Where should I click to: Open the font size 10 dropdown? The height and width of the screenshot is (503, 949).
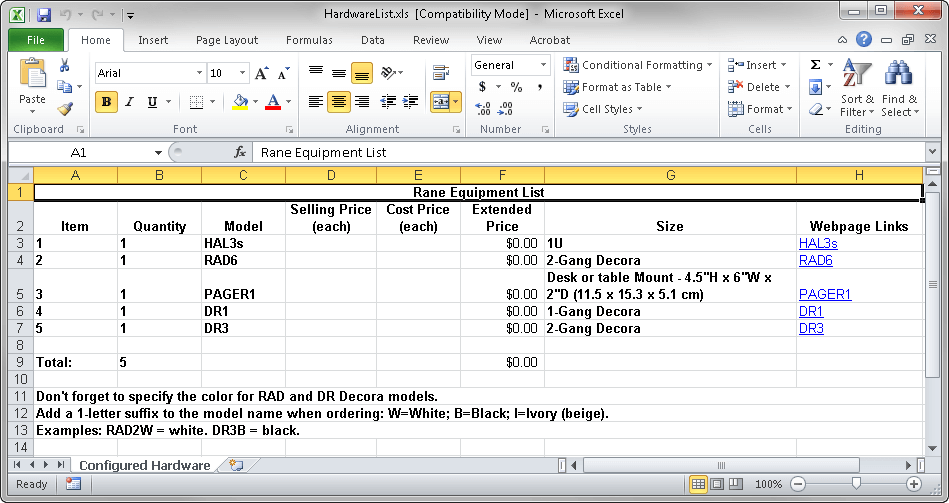coord(242,73)
